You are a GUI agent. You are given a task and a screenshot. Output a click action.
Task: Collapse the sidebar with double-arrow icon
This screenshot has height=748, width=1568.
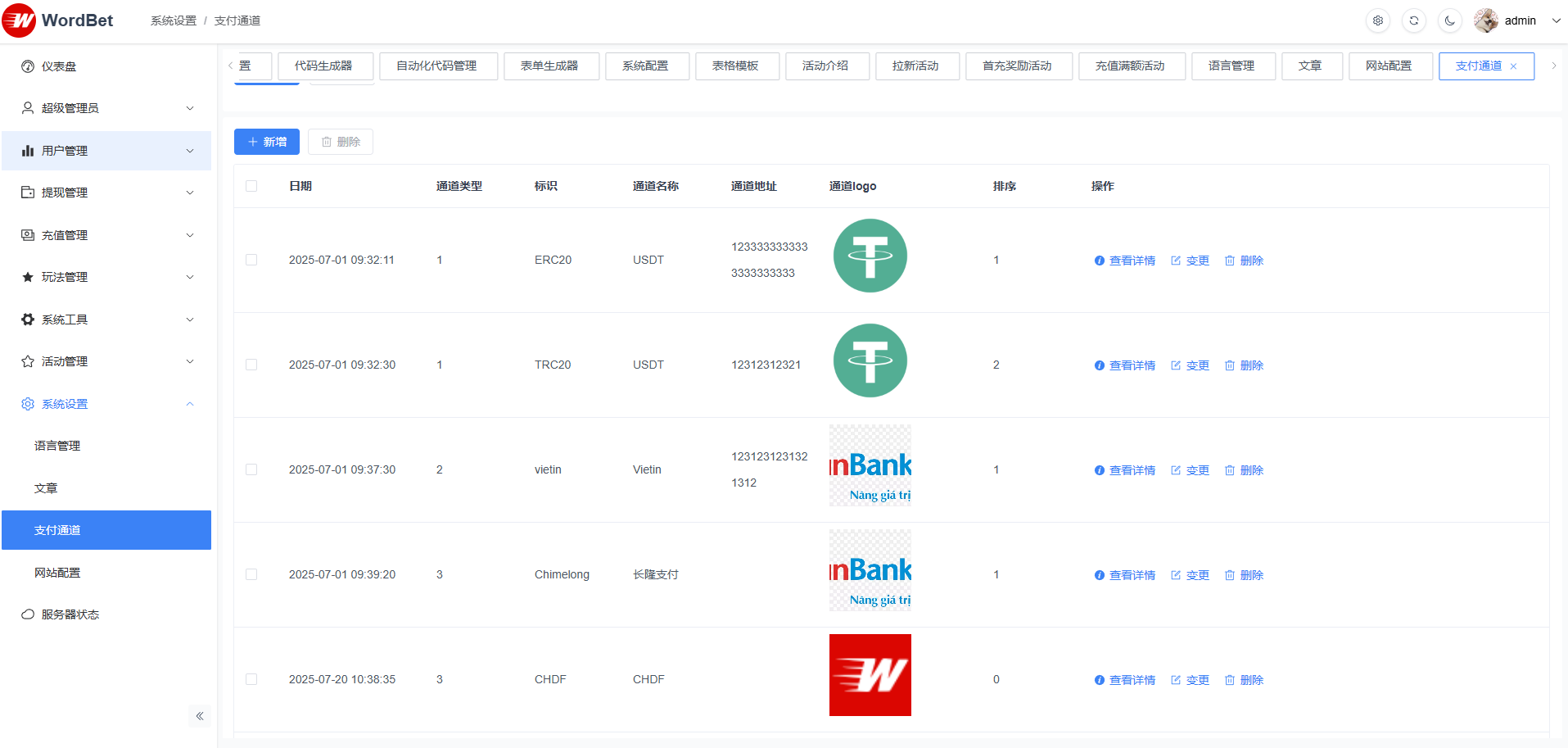[199, 716]
